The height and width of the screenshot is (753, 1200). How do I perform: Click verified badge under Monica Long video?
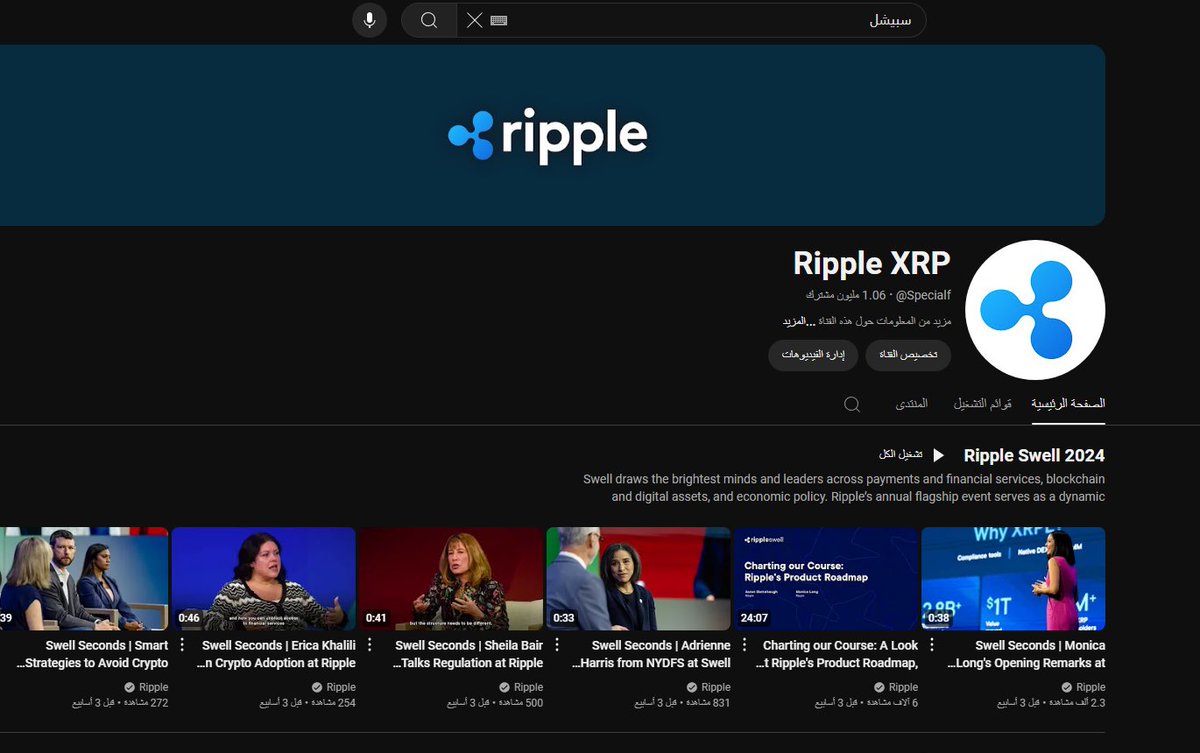(x=1067, y=687)
